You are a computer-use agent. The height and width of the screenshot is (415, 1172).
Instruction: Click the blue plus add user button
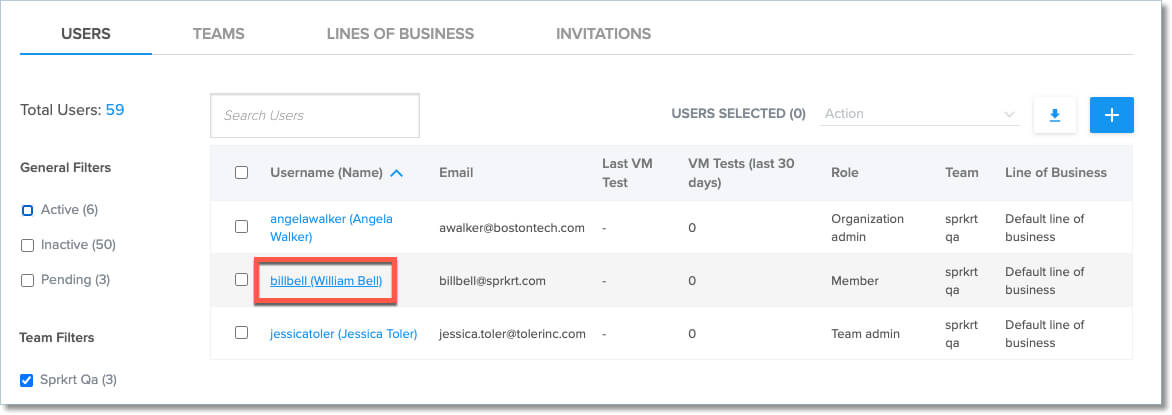pyautogui.click(x=1111, y=115)
